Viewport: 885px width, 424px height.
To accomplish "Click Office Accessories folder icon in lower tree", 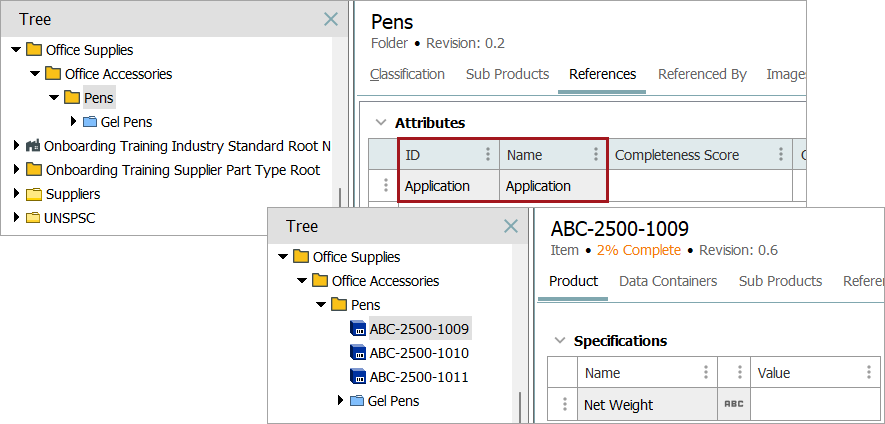I will (320, 281).
